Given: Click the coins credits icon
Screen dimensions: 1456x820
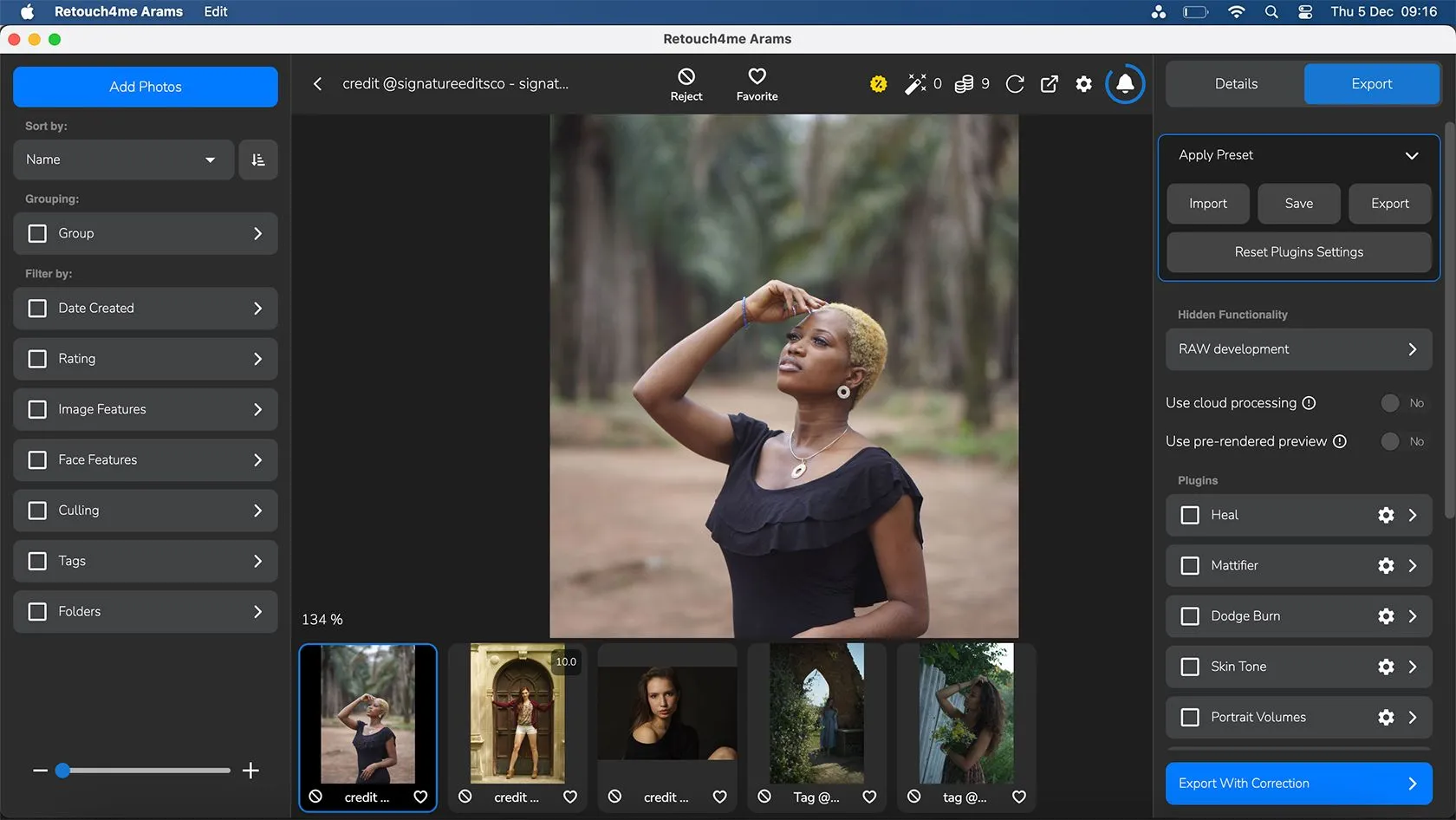Looking at the screenshot, I should coord(964,84).
